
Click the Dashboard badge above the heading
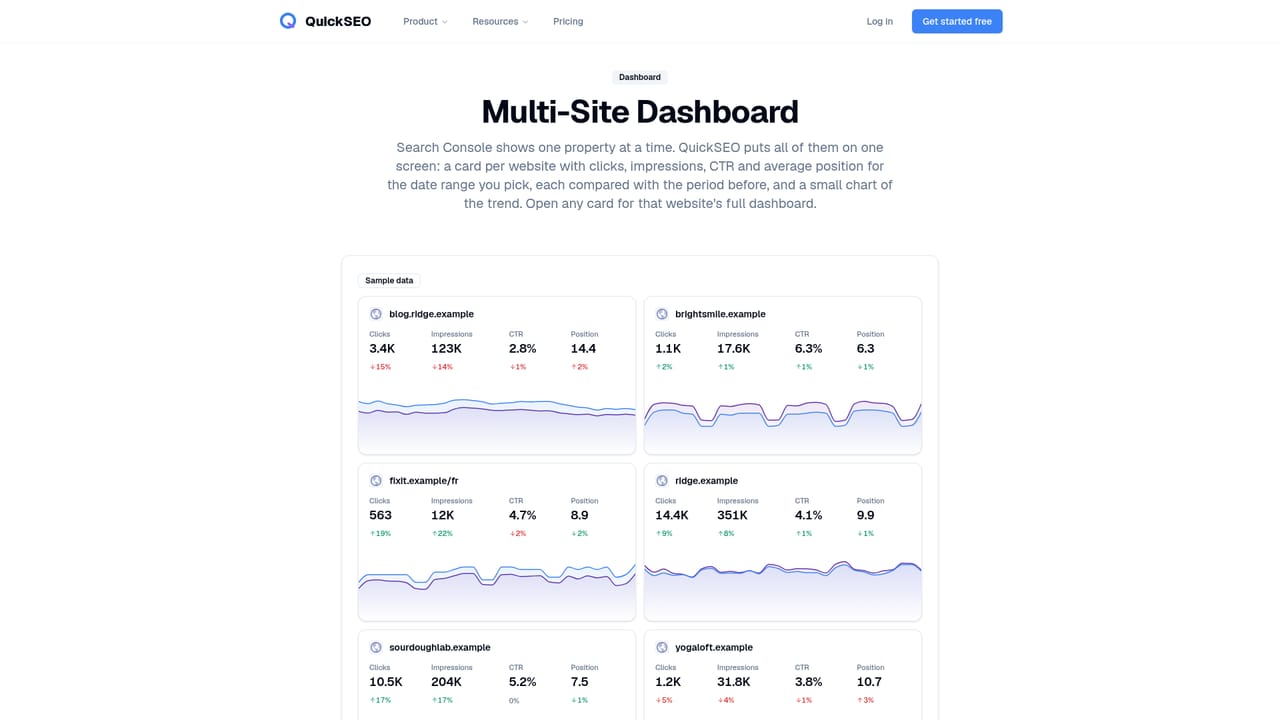pyautogui.click(x=640, y=77)
